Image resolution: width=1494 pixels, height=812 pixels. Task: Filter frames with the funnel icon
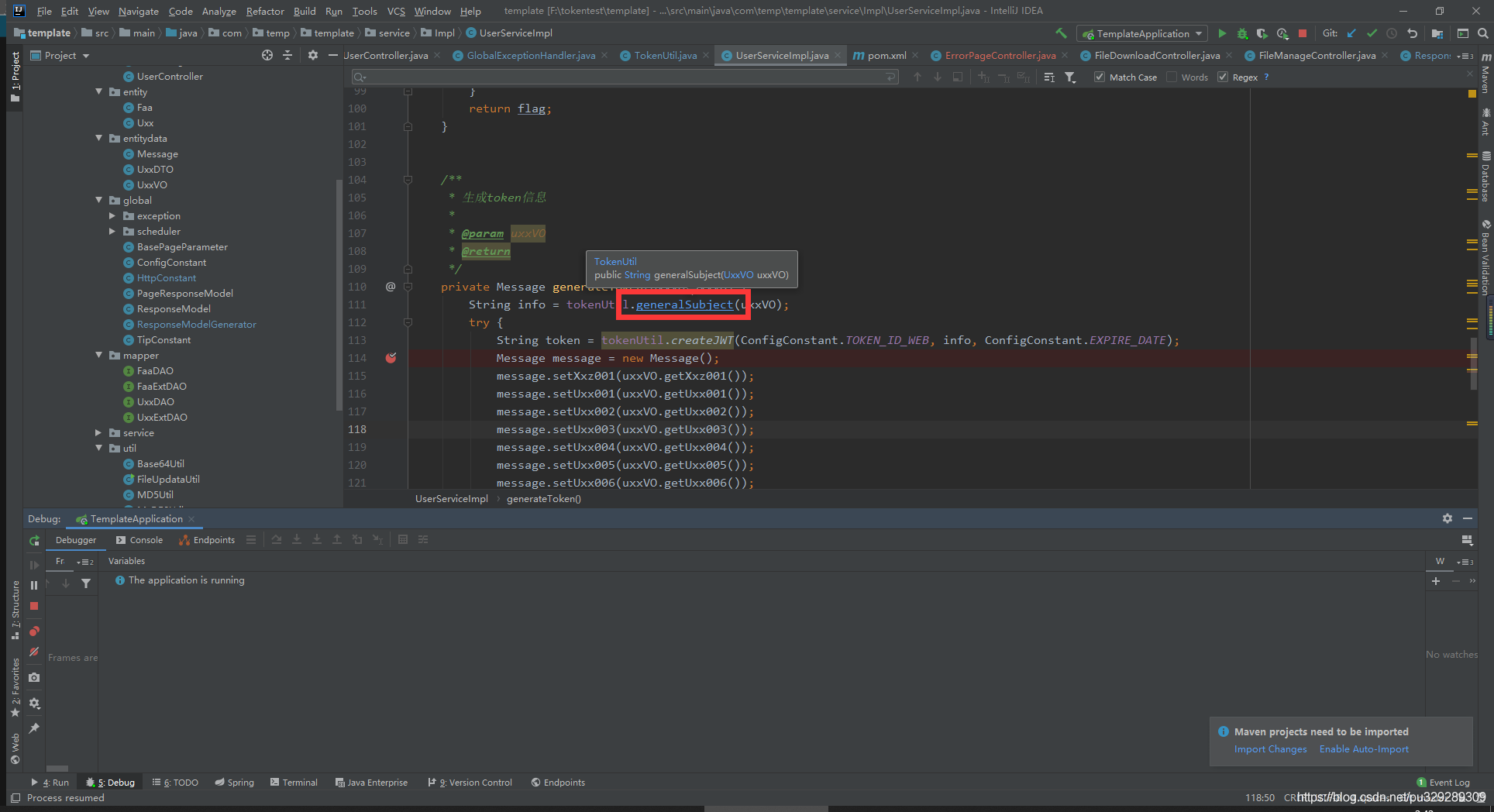point(86,583)
